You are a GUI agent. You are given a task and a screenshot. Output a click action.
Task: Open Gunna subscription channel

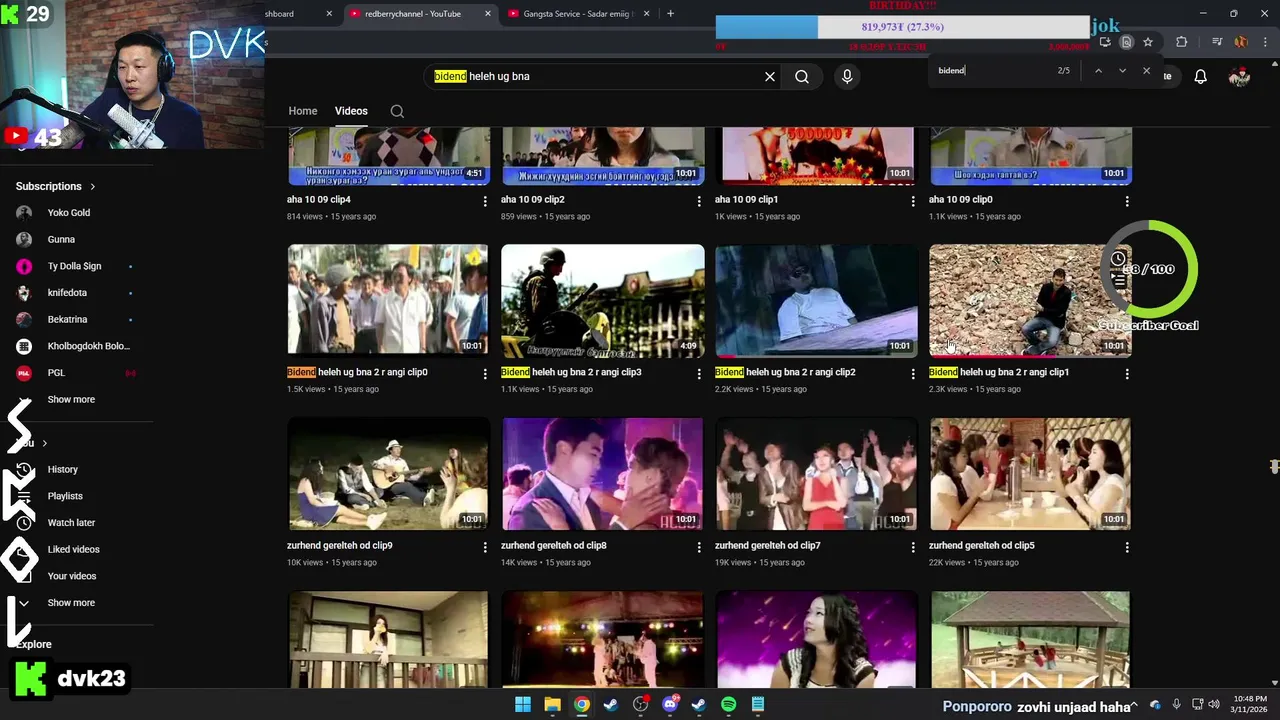pyautogui.click(x=61, y=240)
